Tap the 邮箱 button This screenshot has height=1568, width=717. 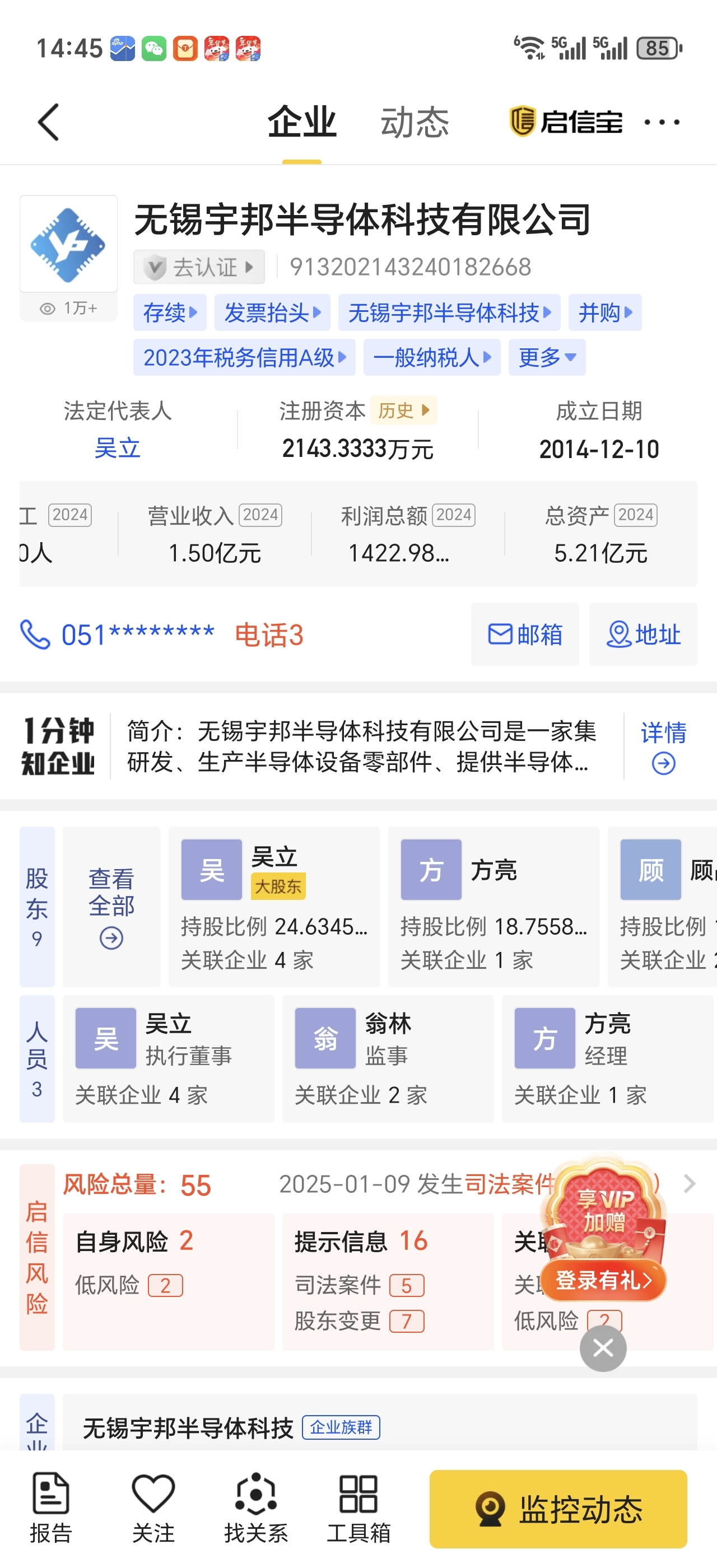coord(525,634)
